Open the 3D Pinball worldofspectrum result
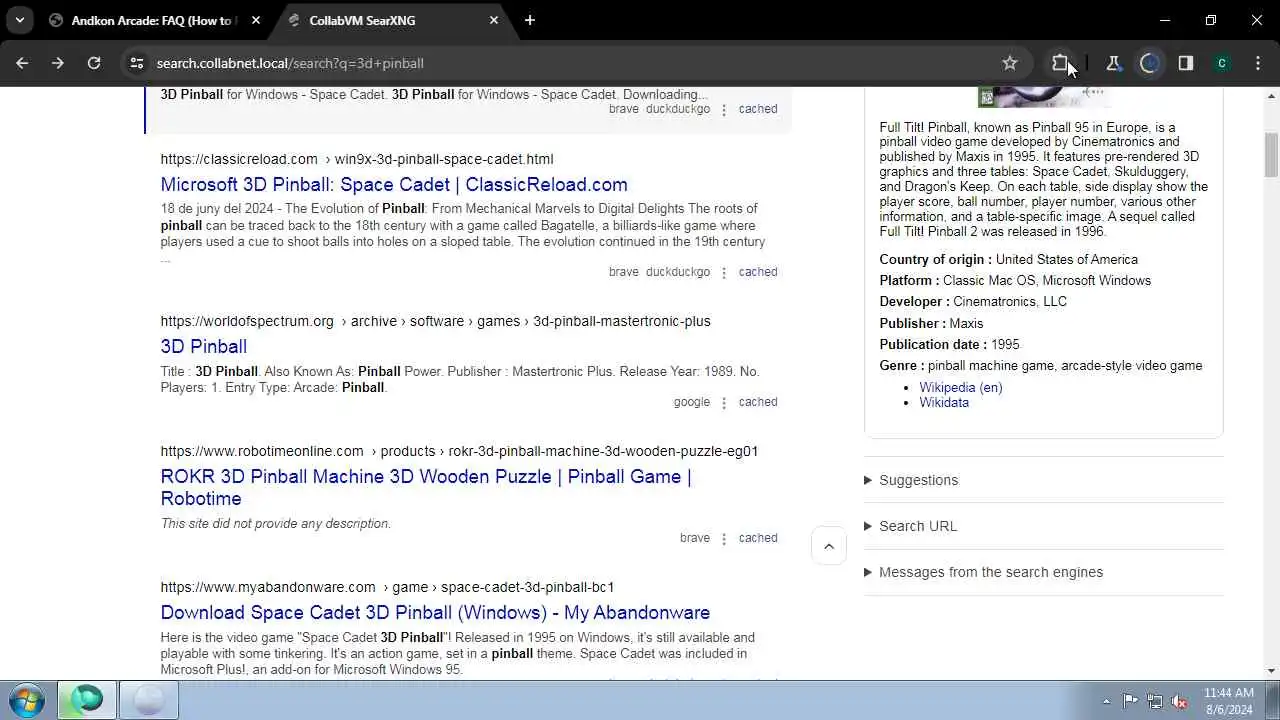 (x=204, y=346)
